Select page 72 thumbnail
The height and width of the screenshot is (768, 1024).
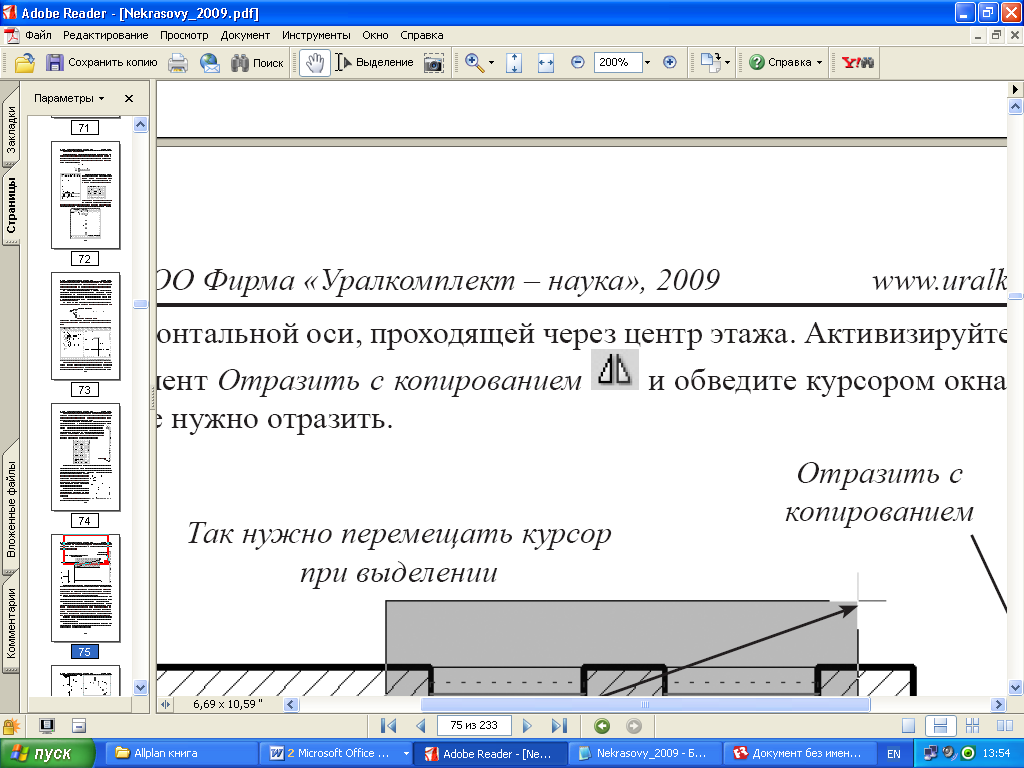[86, 195]
